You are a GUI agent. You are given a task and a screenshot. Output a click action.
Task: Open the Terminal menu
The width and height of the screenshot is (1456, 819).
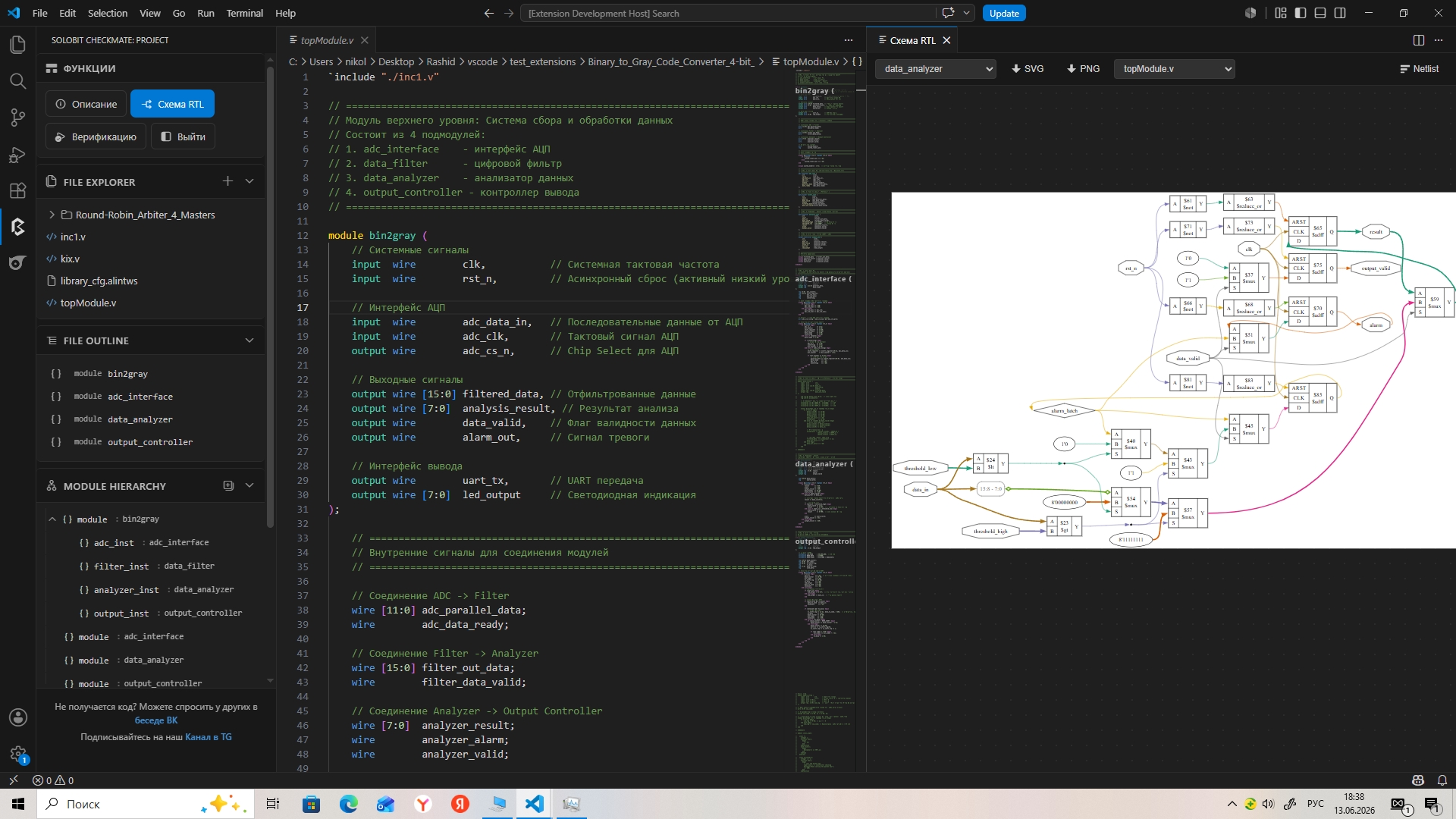click(x=244, y=13)
